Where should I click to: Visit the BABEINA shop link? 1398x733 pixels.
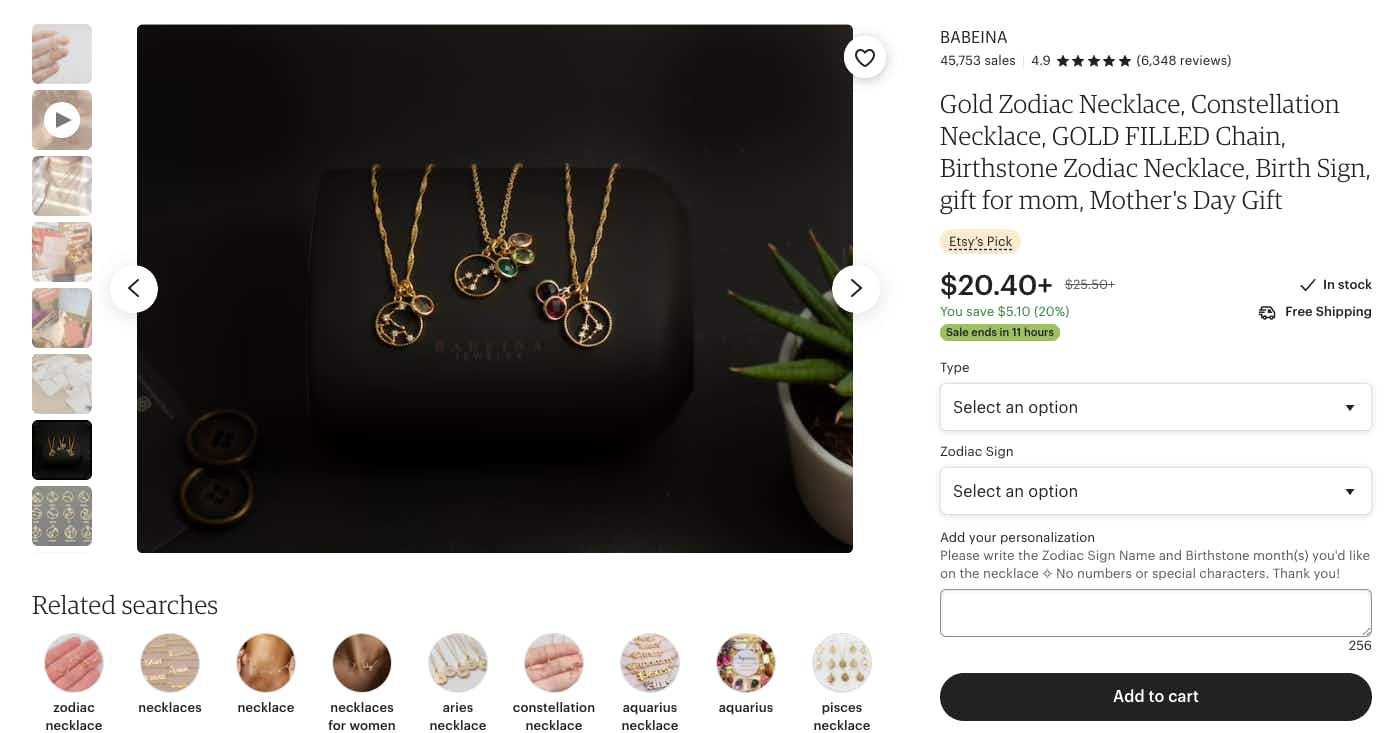coord(973,37)
